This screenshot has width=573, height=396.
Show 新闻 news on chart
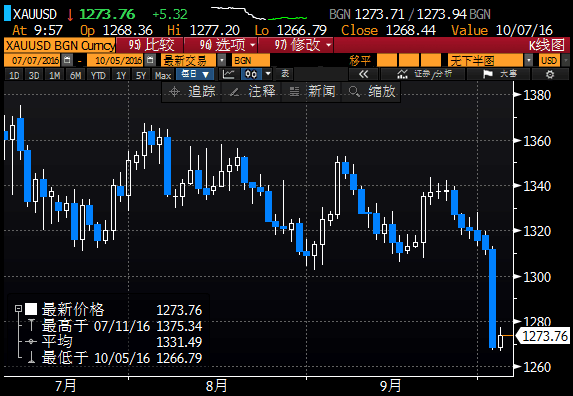pyautogui.click(x=311, y=91)
